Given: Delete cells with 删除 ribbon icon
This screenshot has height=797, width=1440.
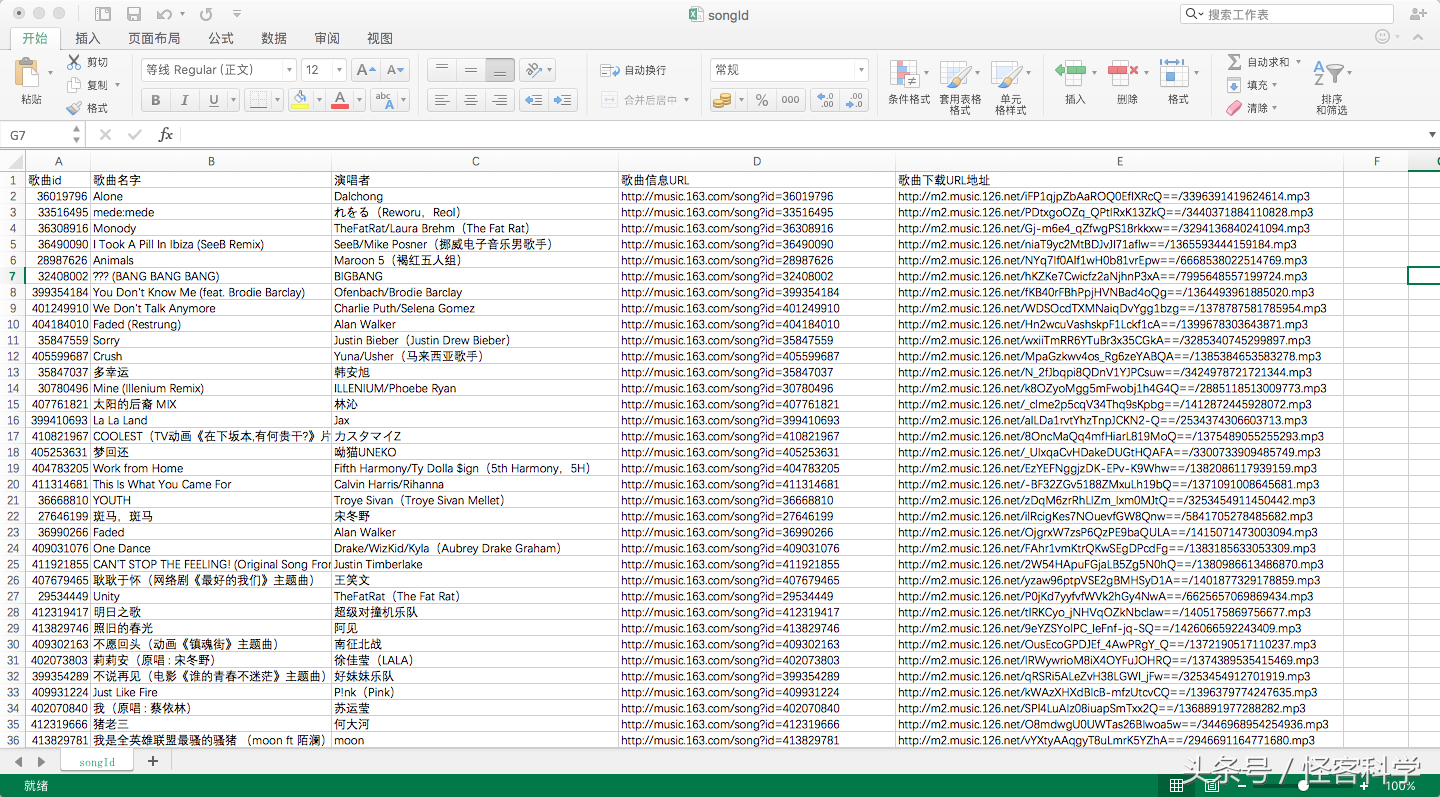Looking at the screenshot, I should (x=1127, y=83).
